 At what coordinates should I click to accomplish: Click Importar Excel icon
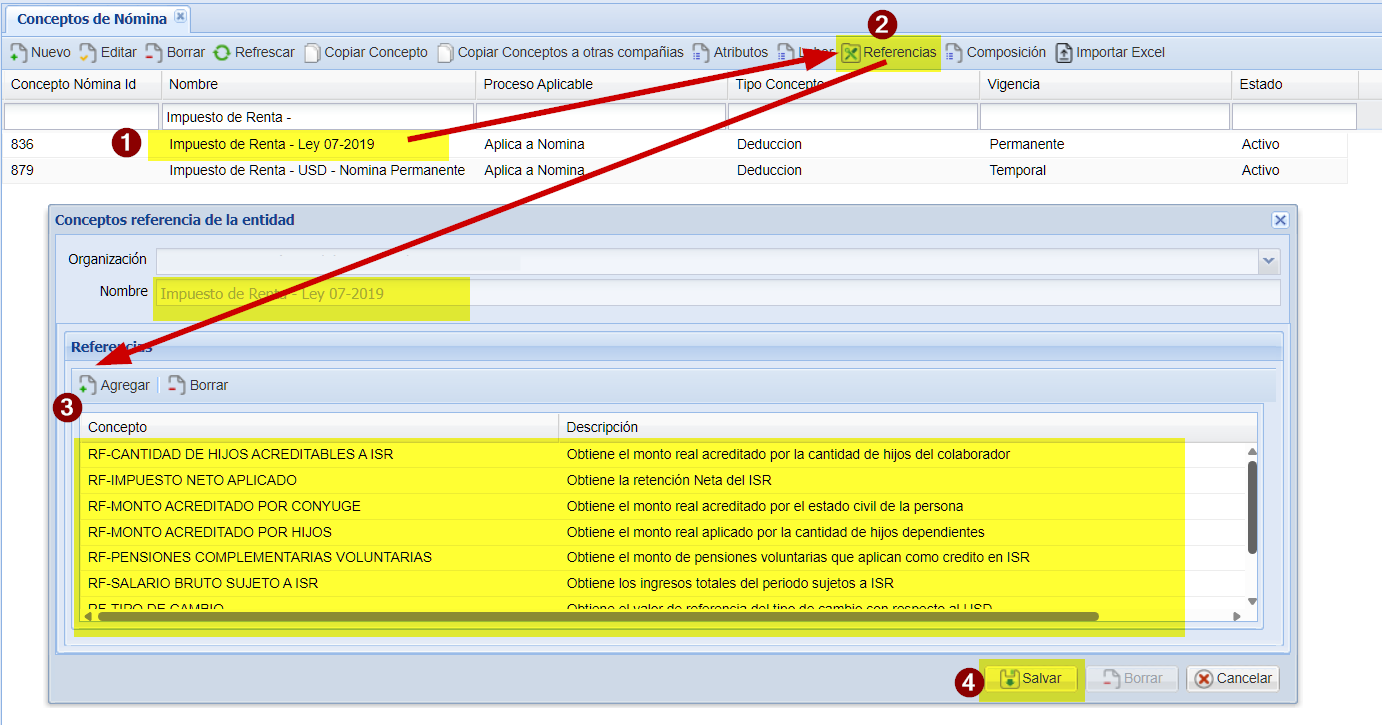1064,53
